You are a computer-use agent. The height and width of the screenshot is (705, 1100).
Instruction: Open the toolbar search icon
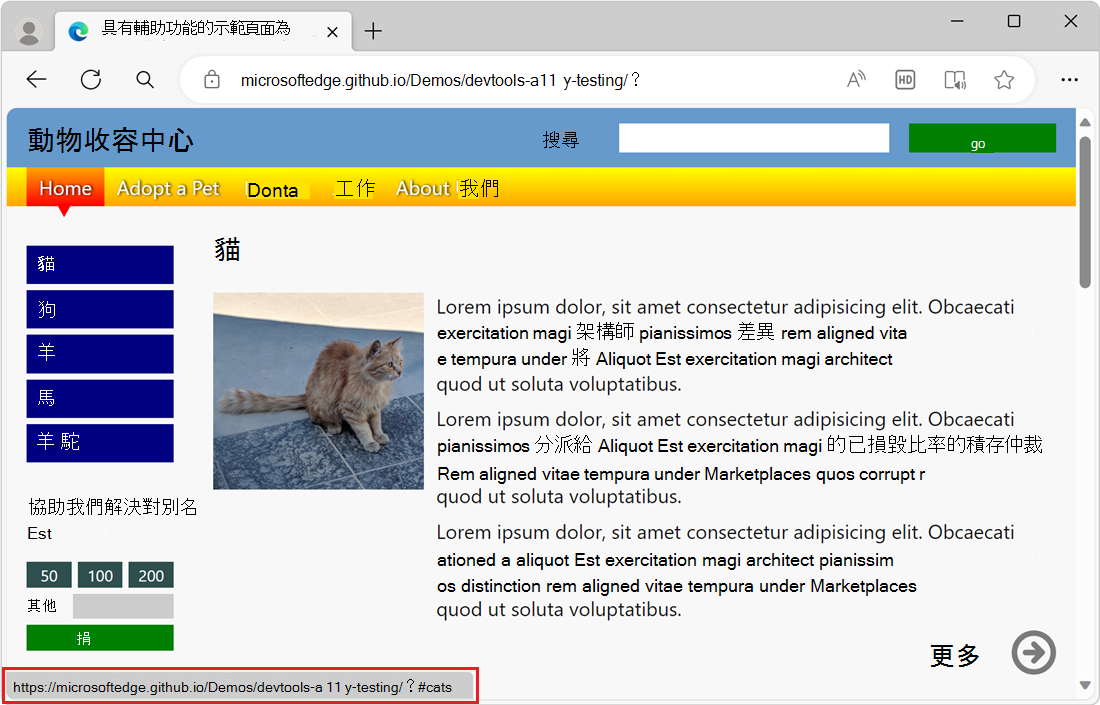coord(144,79)
